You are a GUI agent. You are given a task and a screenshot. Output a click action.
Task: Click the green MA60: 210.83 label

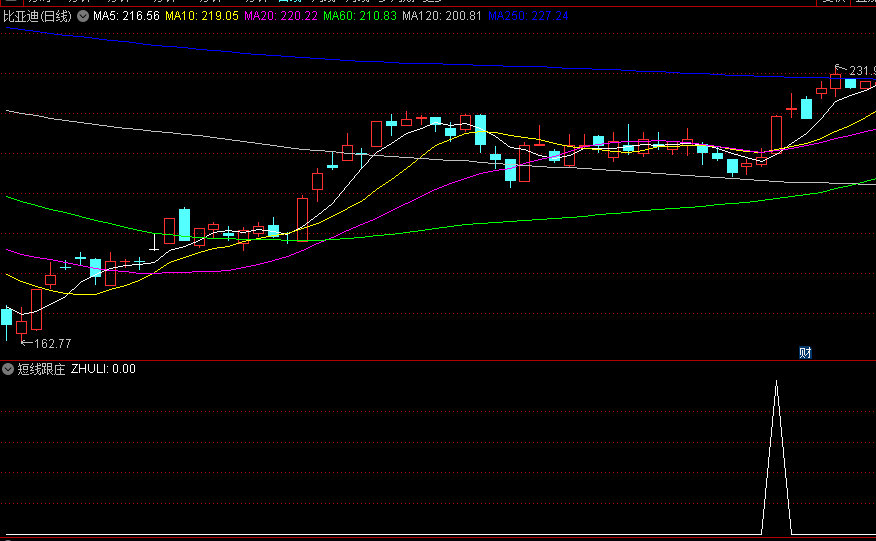360,16
